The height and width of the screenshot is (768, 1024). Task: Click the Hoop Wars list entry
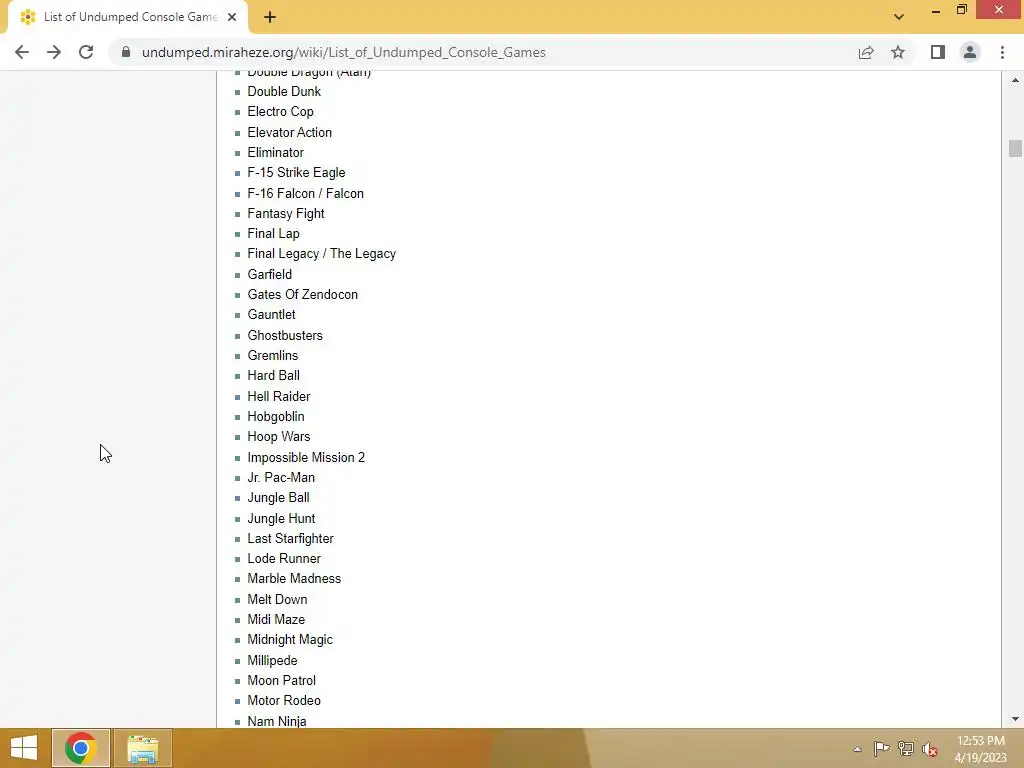(279, 437)
